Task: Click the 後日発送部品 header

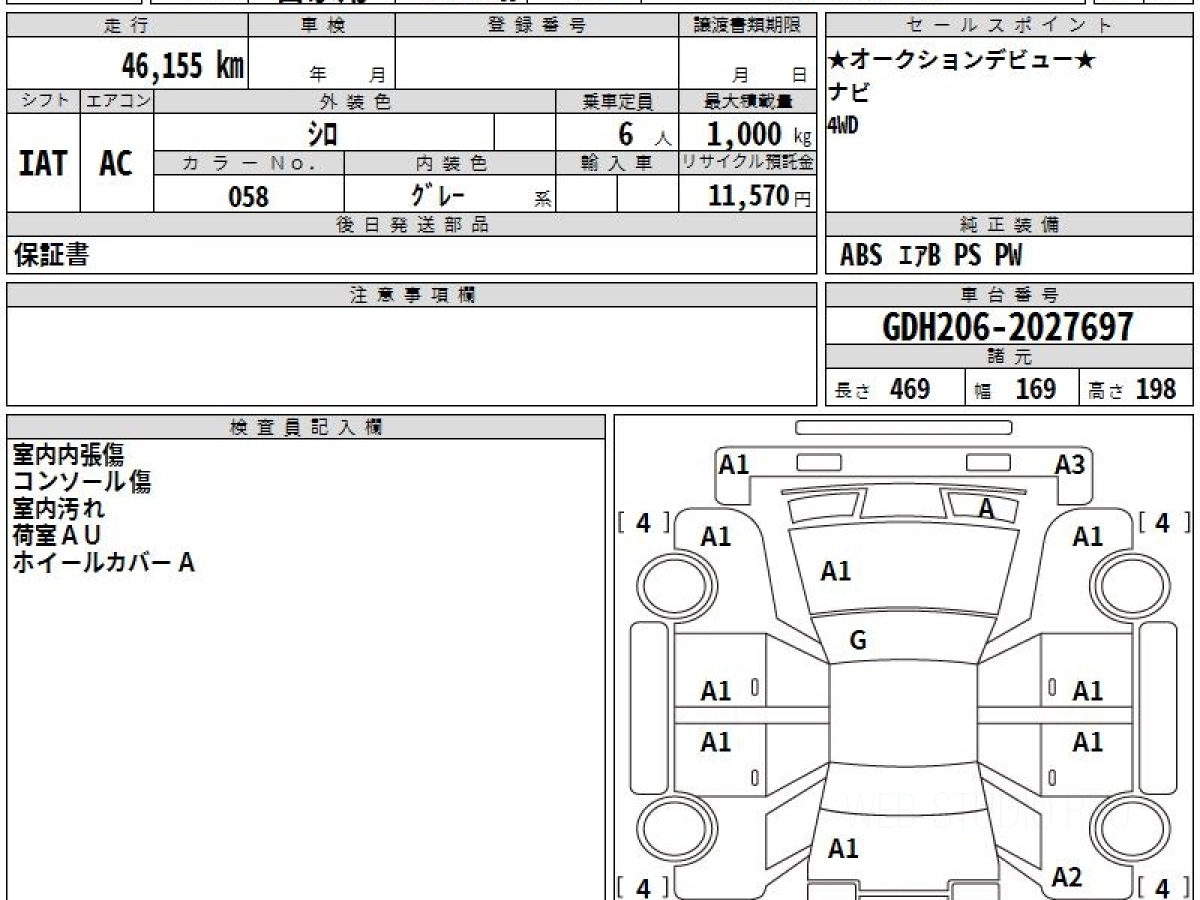Action: (412, 225)
